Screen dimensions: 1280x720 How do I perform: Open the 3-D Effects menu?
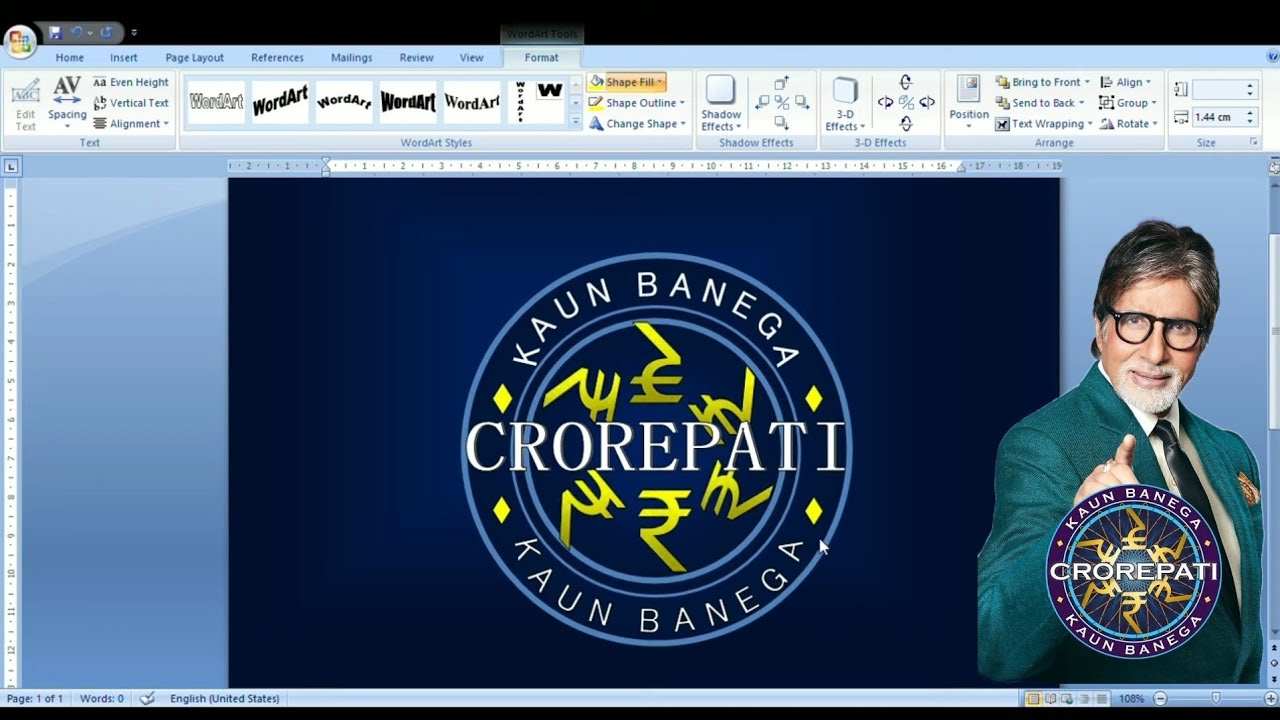click(x=845, y=104)
